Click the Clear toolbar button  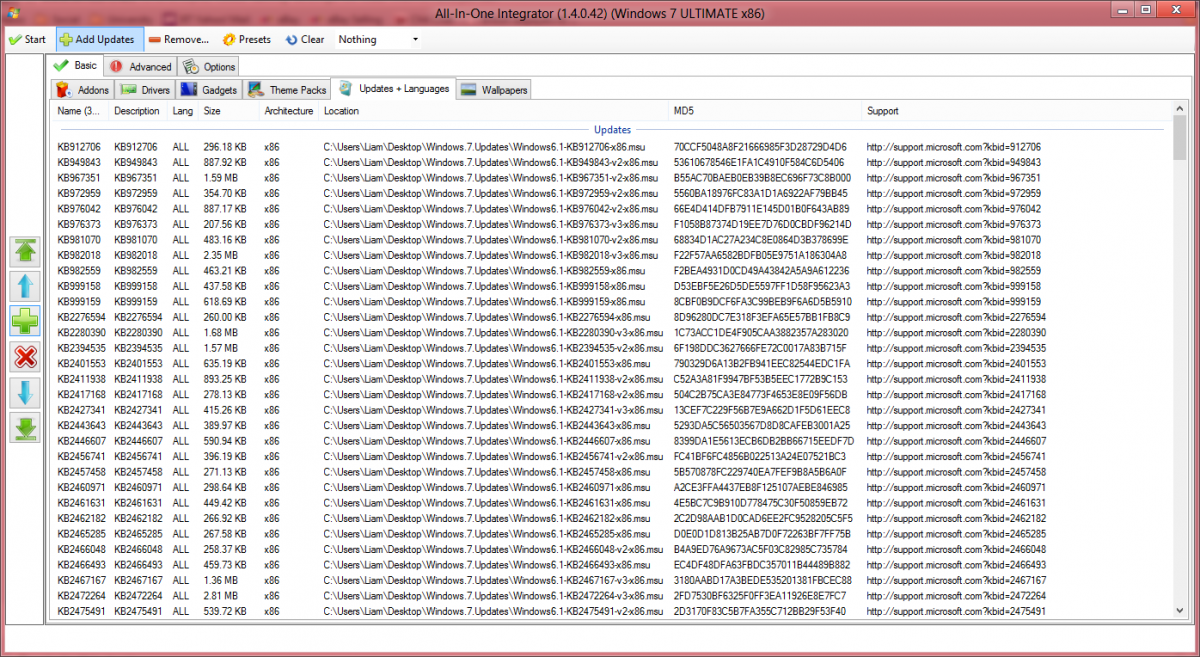305,40
